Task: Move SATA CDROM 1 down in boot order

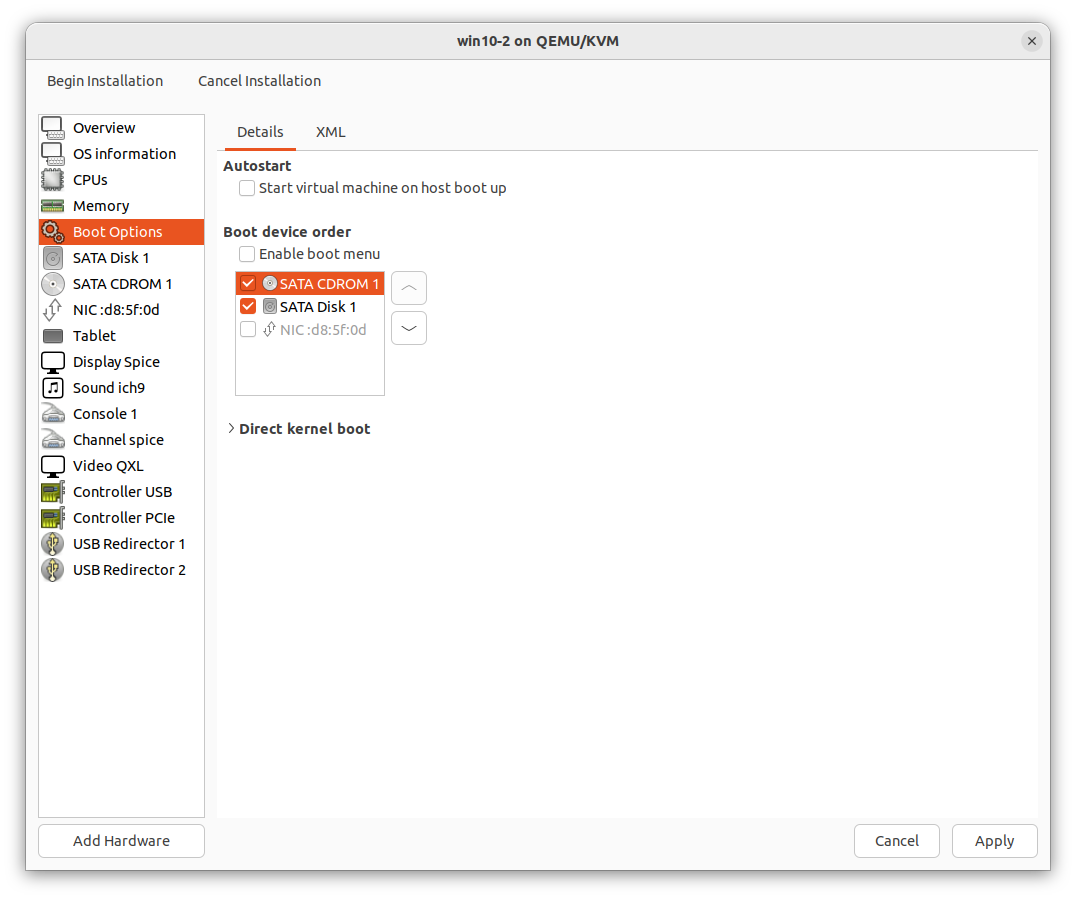Action: tap(408, 328)
